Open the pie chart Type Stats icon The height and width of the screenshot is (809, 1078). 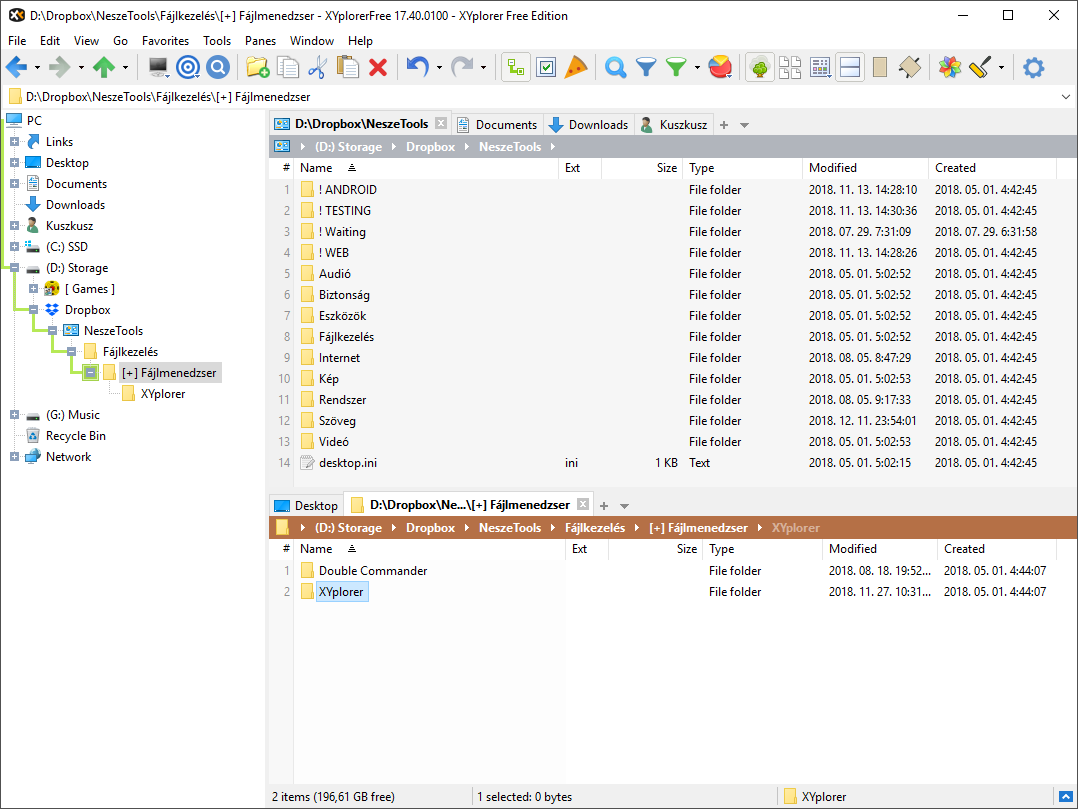pos(720,67)
